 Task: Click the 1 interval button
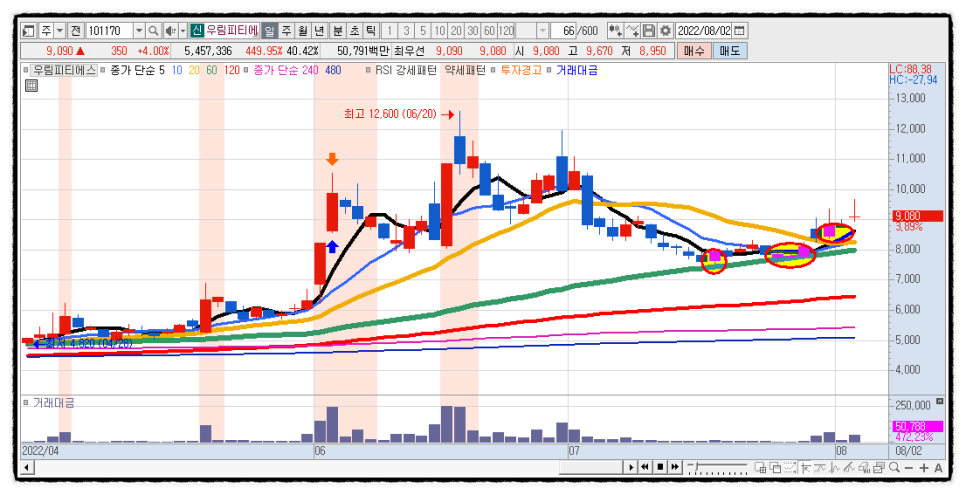pyautogui.click(x=389, y=30)
